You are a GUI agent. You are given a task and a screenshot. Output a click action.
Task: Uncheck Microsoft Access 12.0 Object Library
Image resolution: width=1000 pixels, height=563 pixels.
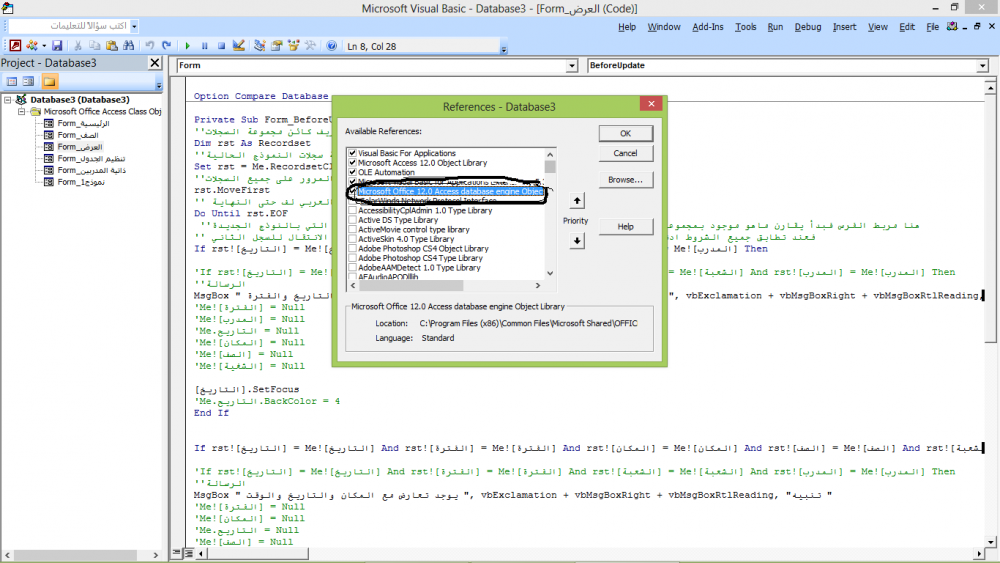coord(353,163)
